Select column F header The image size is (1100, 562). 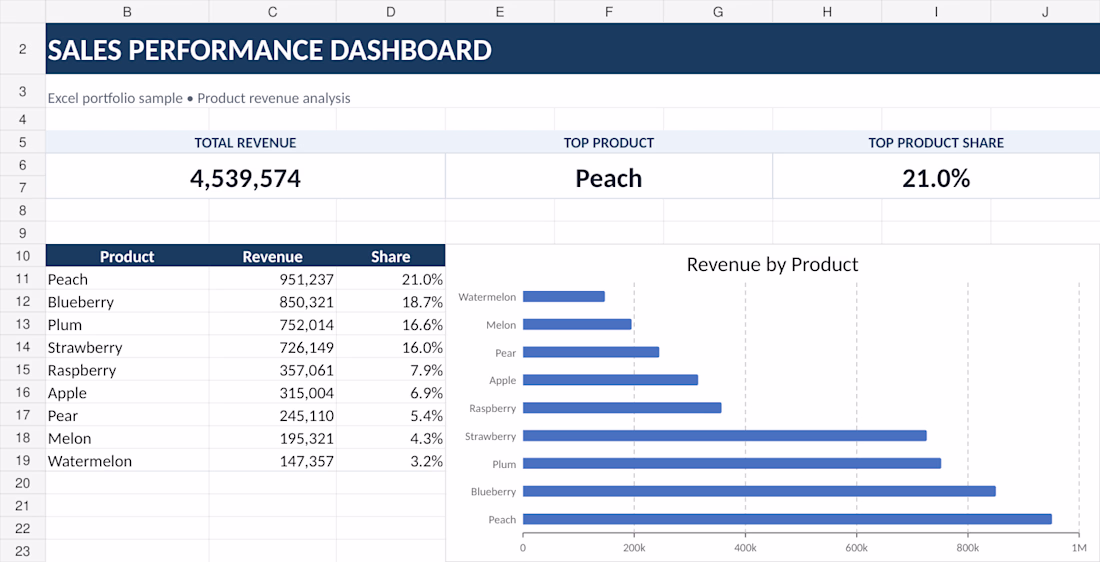[609, 11]
